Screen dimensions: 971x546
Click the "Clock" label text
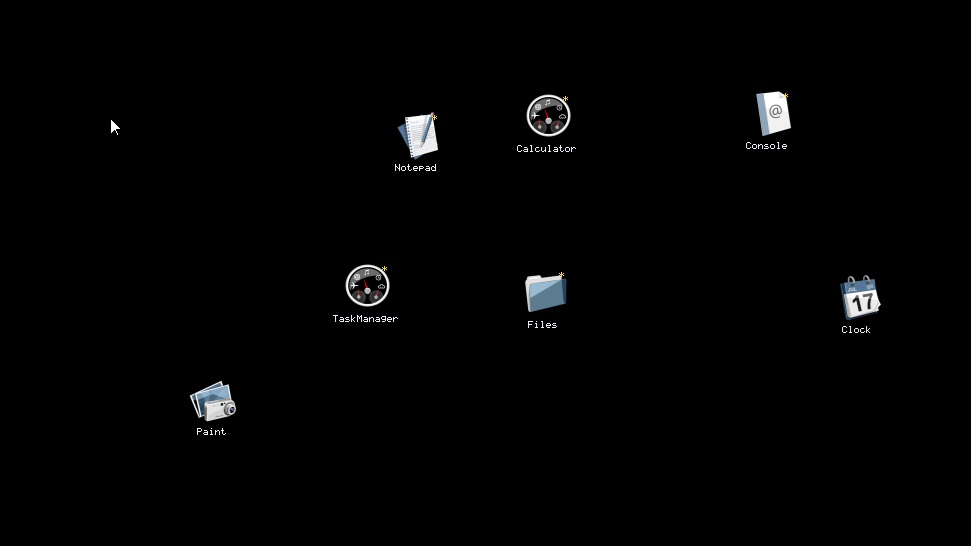coord(856,330)
